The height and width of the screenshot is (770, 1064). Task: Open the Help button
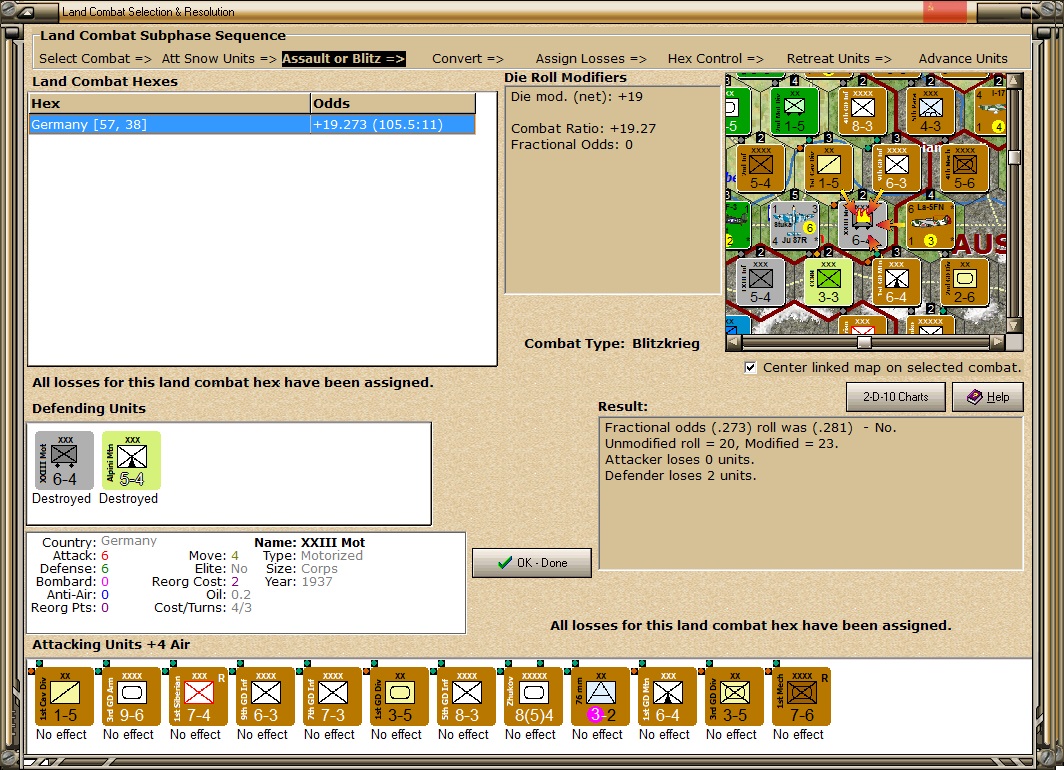coord(987,397)
